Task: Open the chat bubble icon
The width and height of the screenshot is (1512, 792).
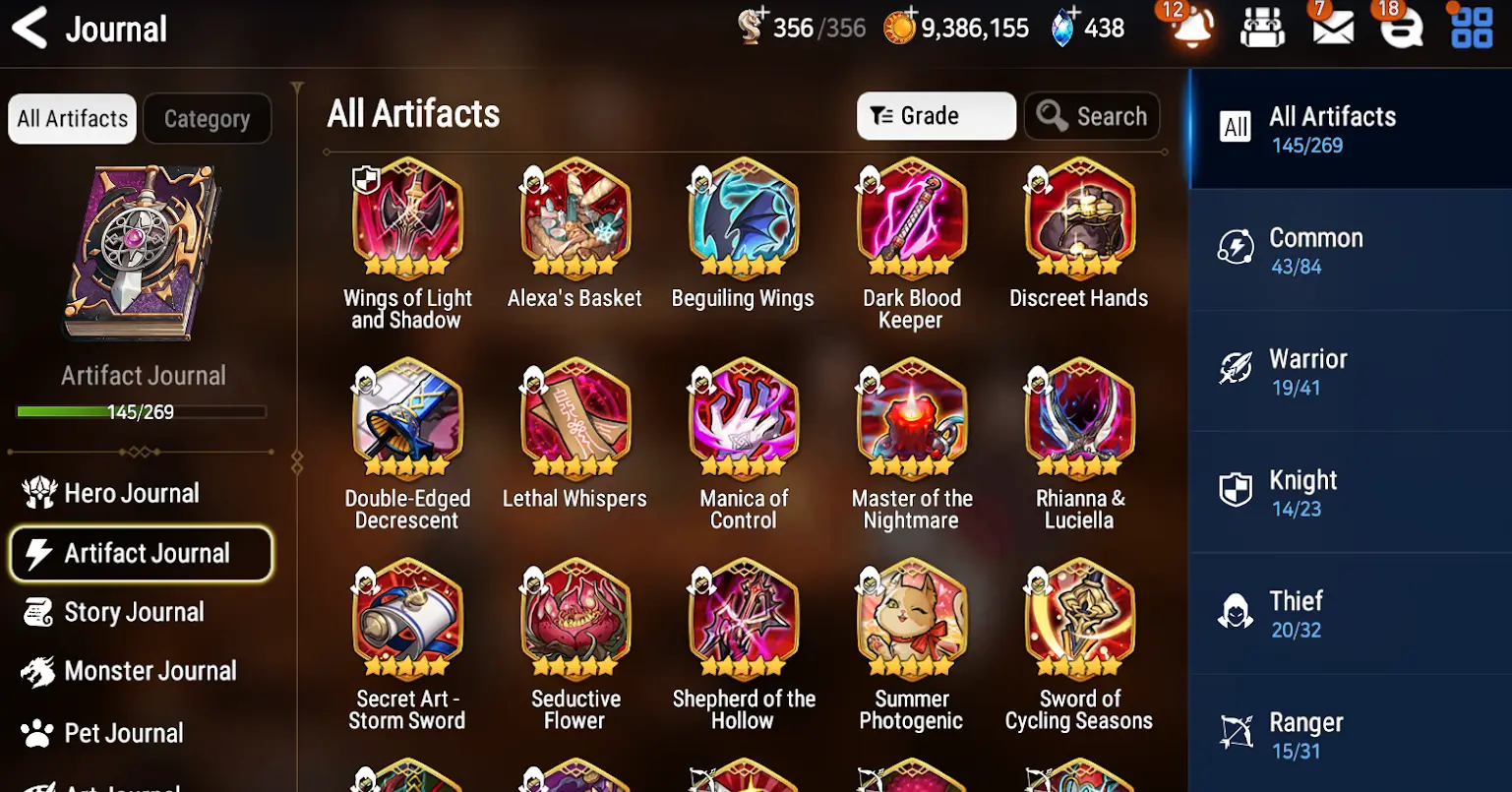Action: point(1401,29)
